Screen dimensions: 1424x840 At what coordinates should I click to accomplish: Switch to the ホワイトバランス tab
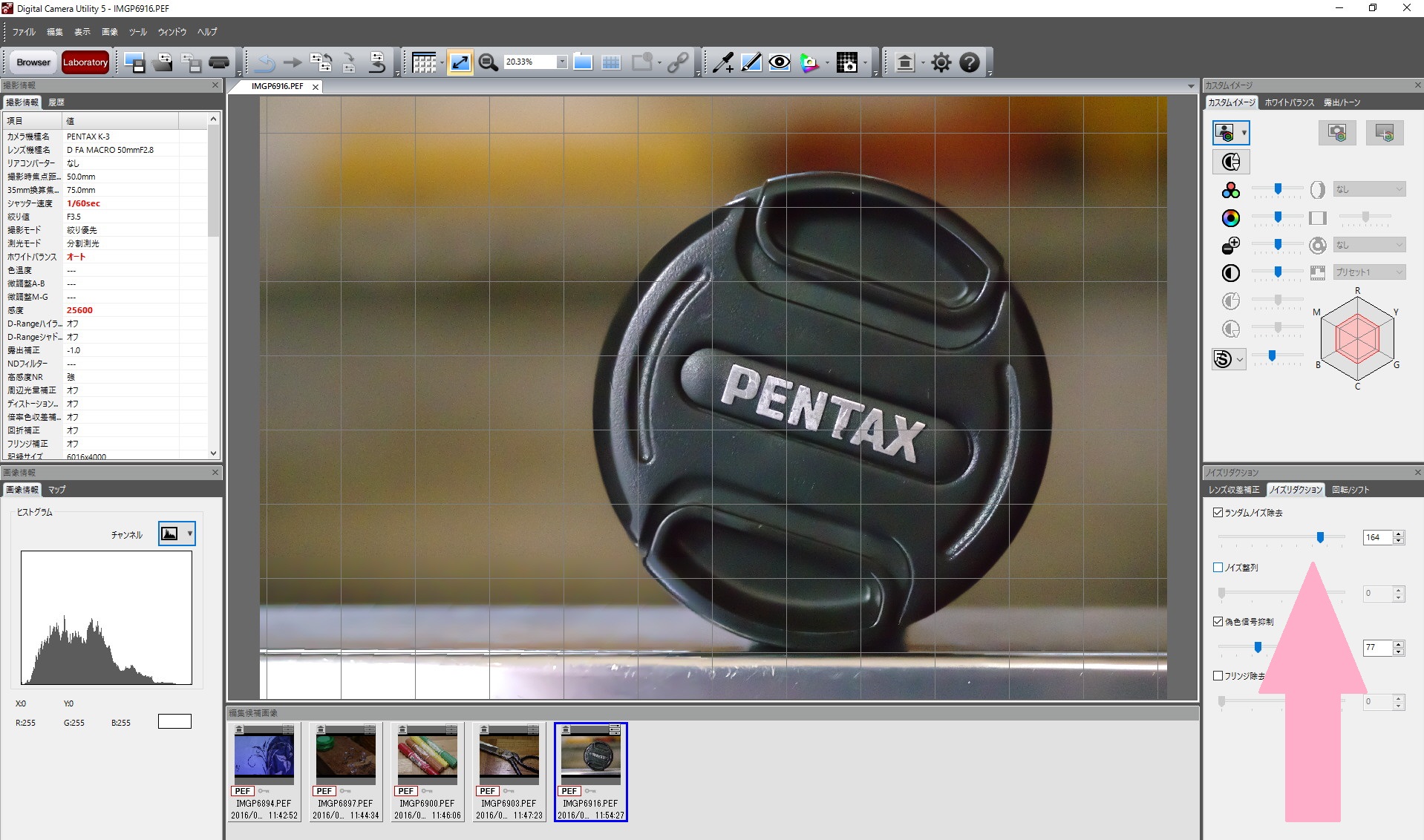click(1289, 102)
